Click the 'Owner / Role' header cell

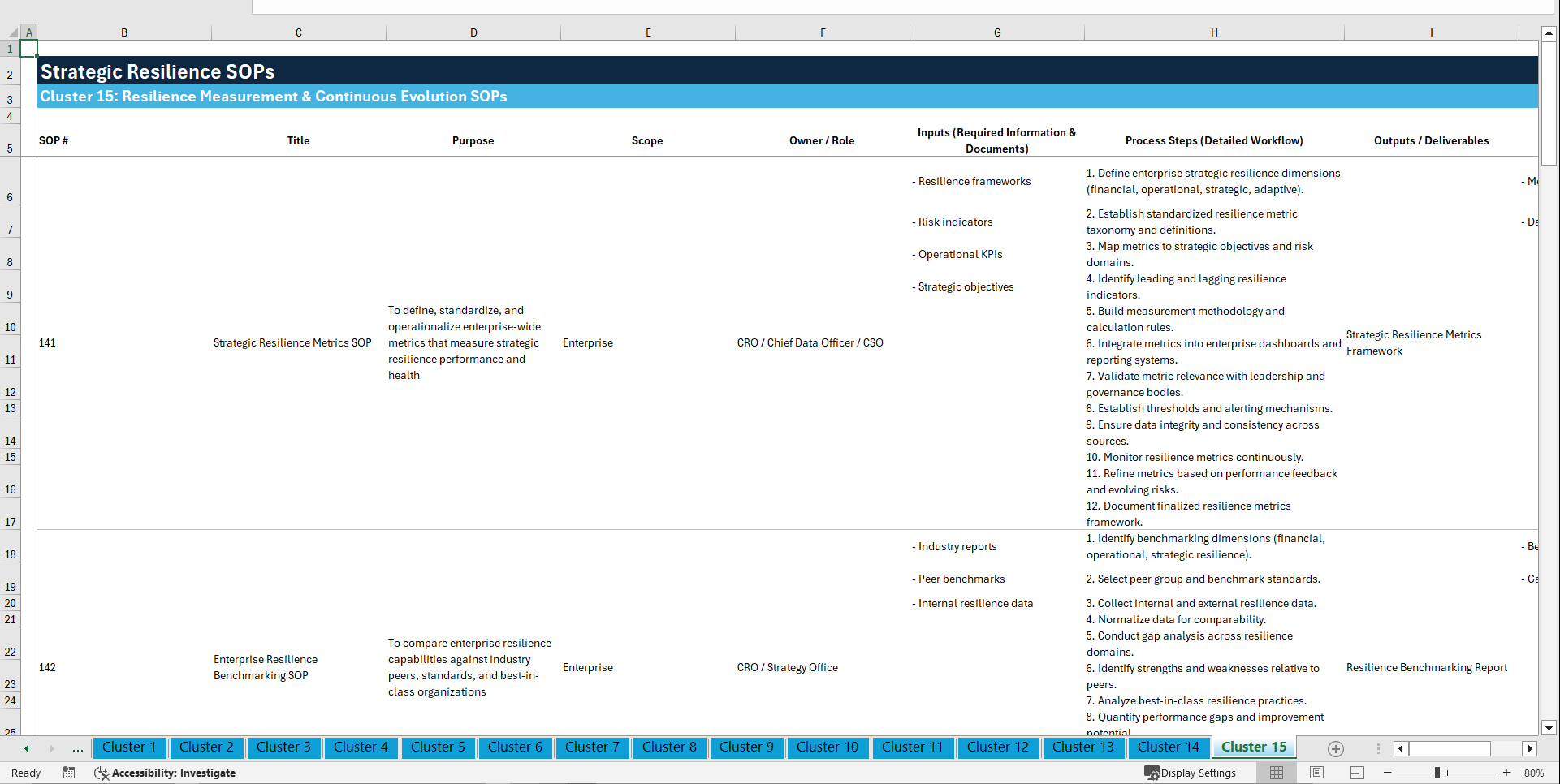(822, 140)
